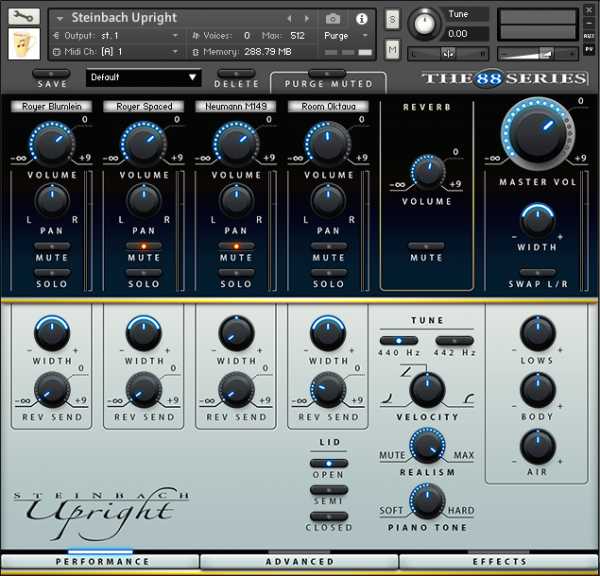Click the Lows EQ knob
The width and height of the screenshot is (600, 576).
click(538, 333)
